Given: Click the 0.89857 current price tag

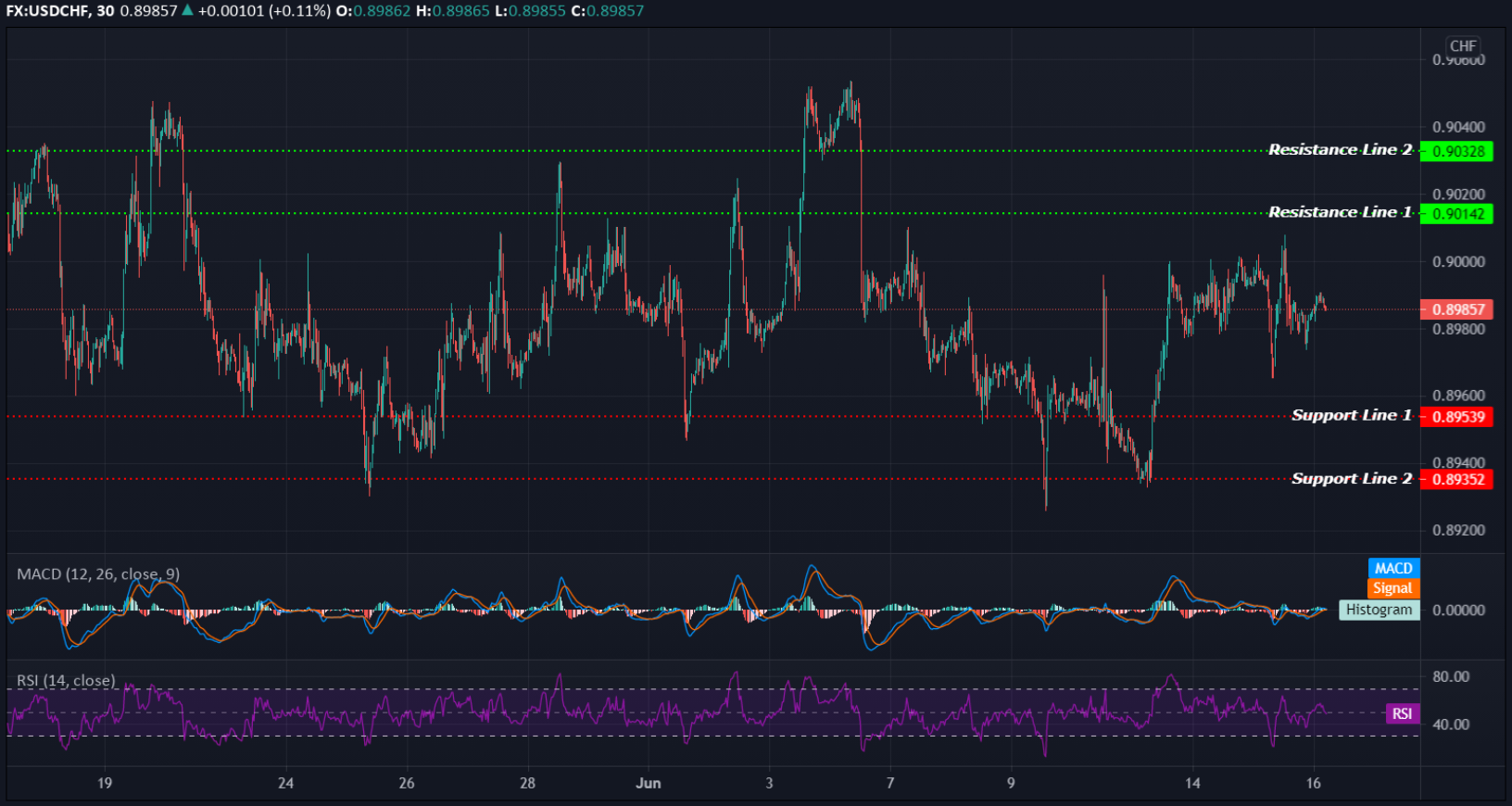Looking at the screenshot, I should point(1456,309).
